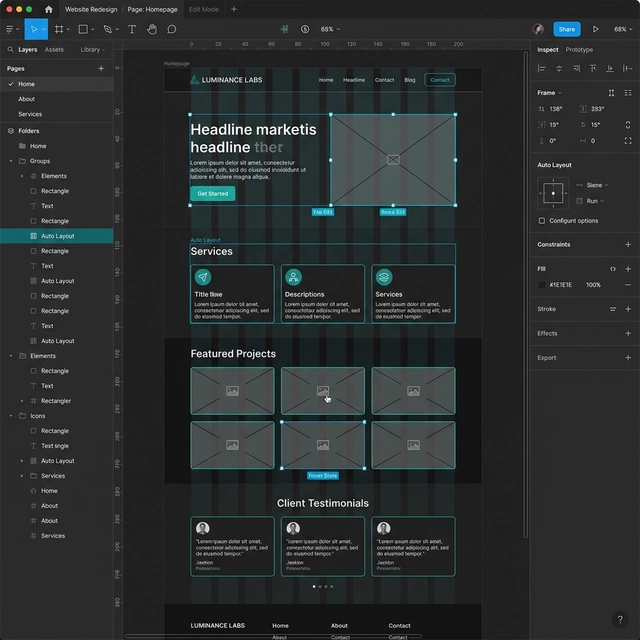This screenshot has width=640, height=640.
Task: Switch to the Prototype tab
Action: [579, 49]
